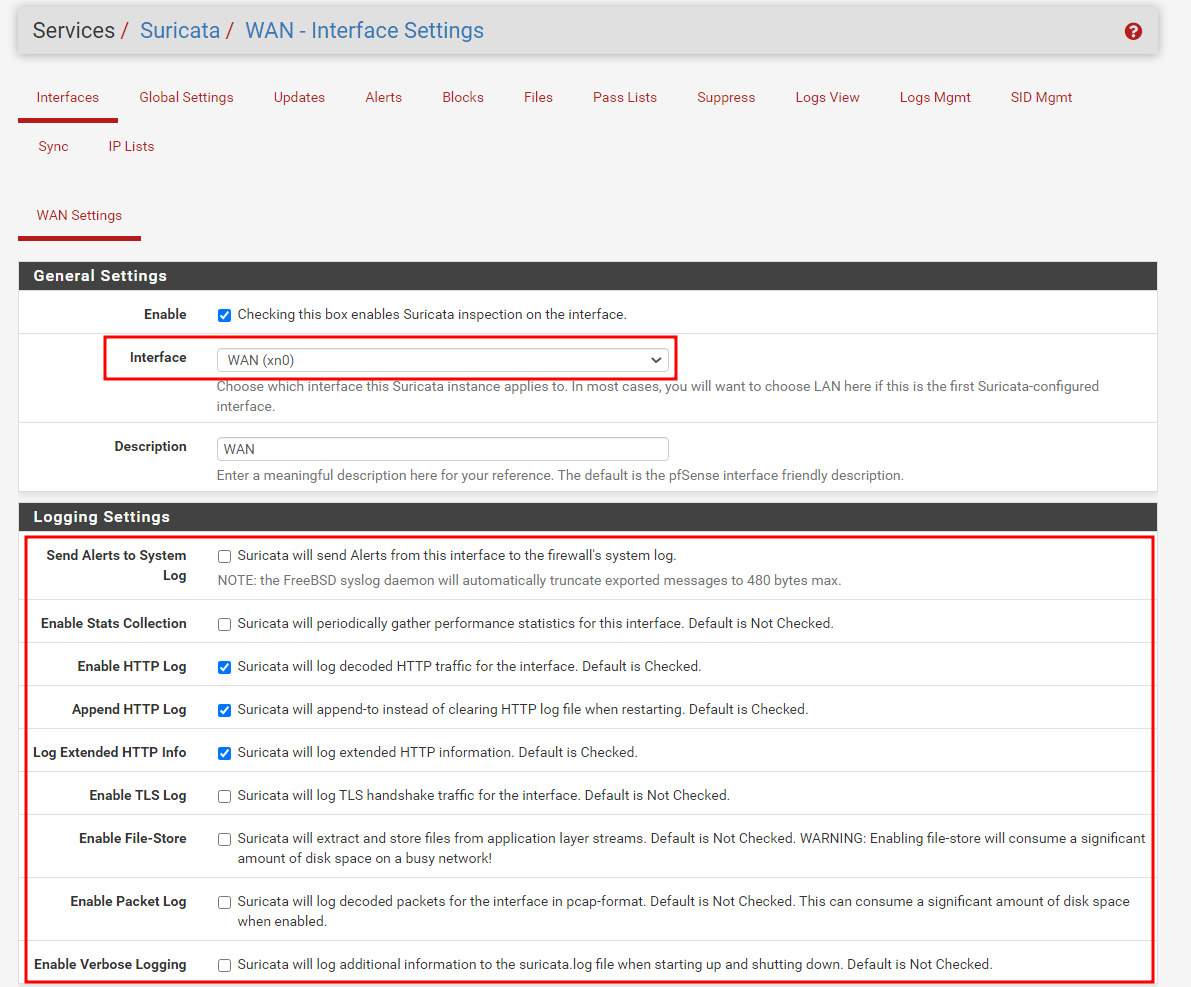Screen dimensions: 1191x987
Task: Click the Description field label
Action: 150,446
